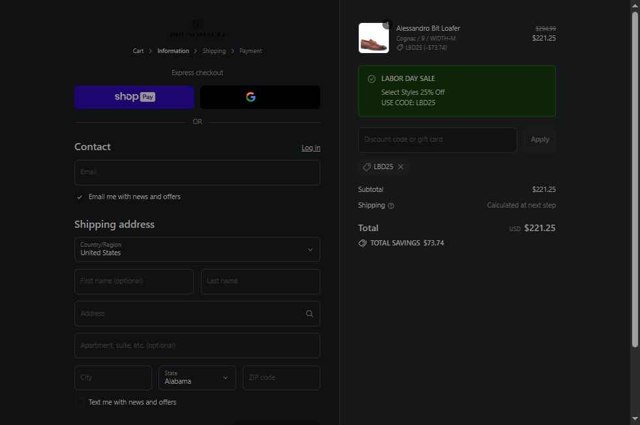640x425 pixels.
Task: Click the LBD25 tag icon under product name
Action: click(x=400, y=48)
